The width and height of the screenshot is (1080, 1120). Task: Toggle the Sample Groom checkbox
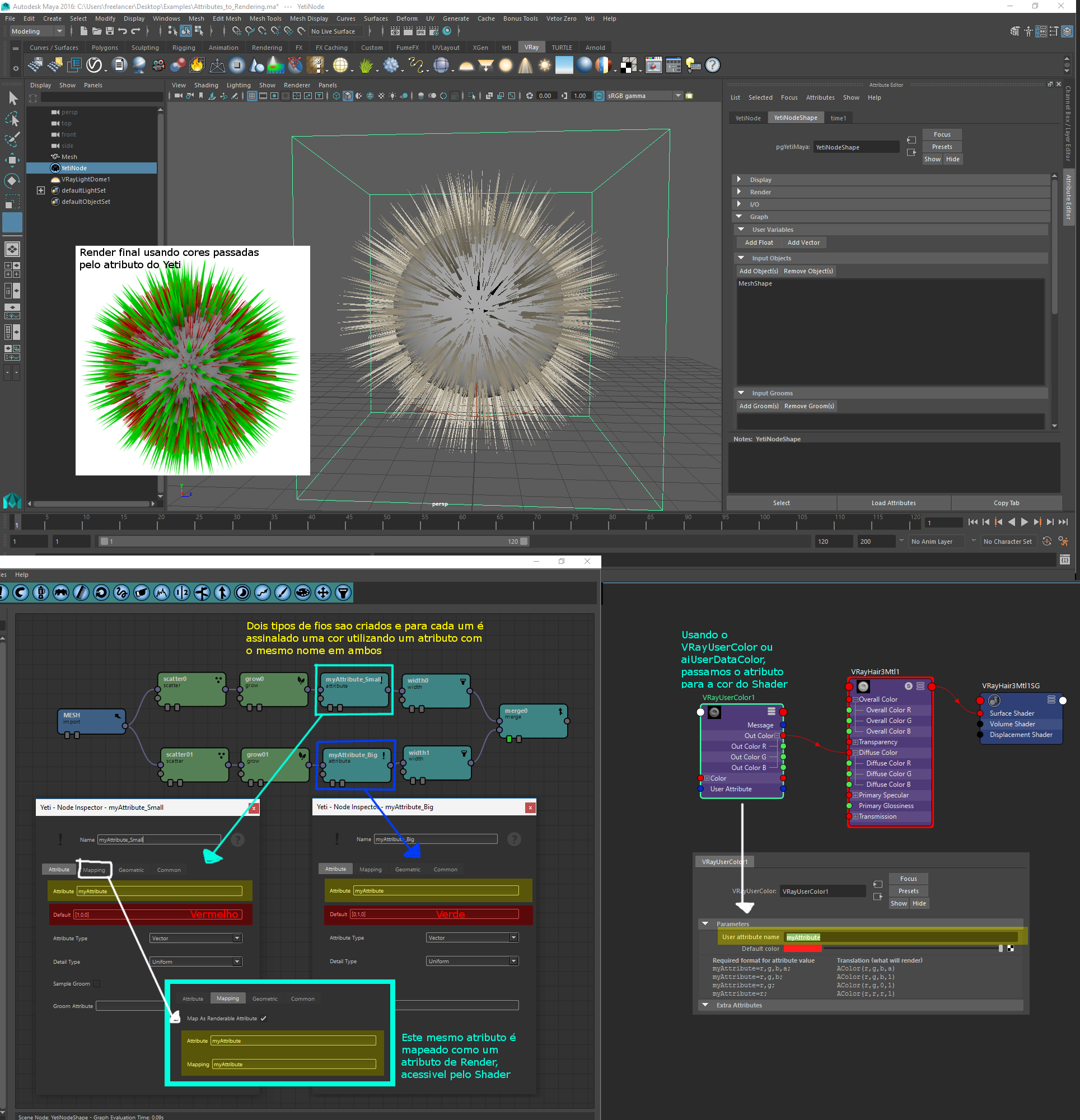tap(97, 983)
